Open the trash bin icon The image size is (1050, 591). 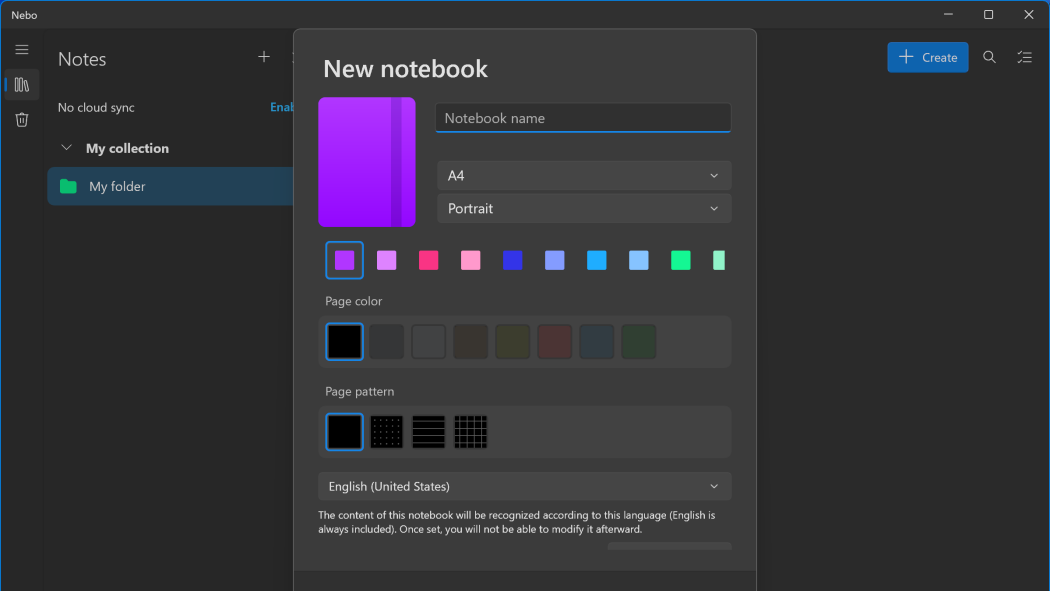pyautogui.click(x=22, y=120)
